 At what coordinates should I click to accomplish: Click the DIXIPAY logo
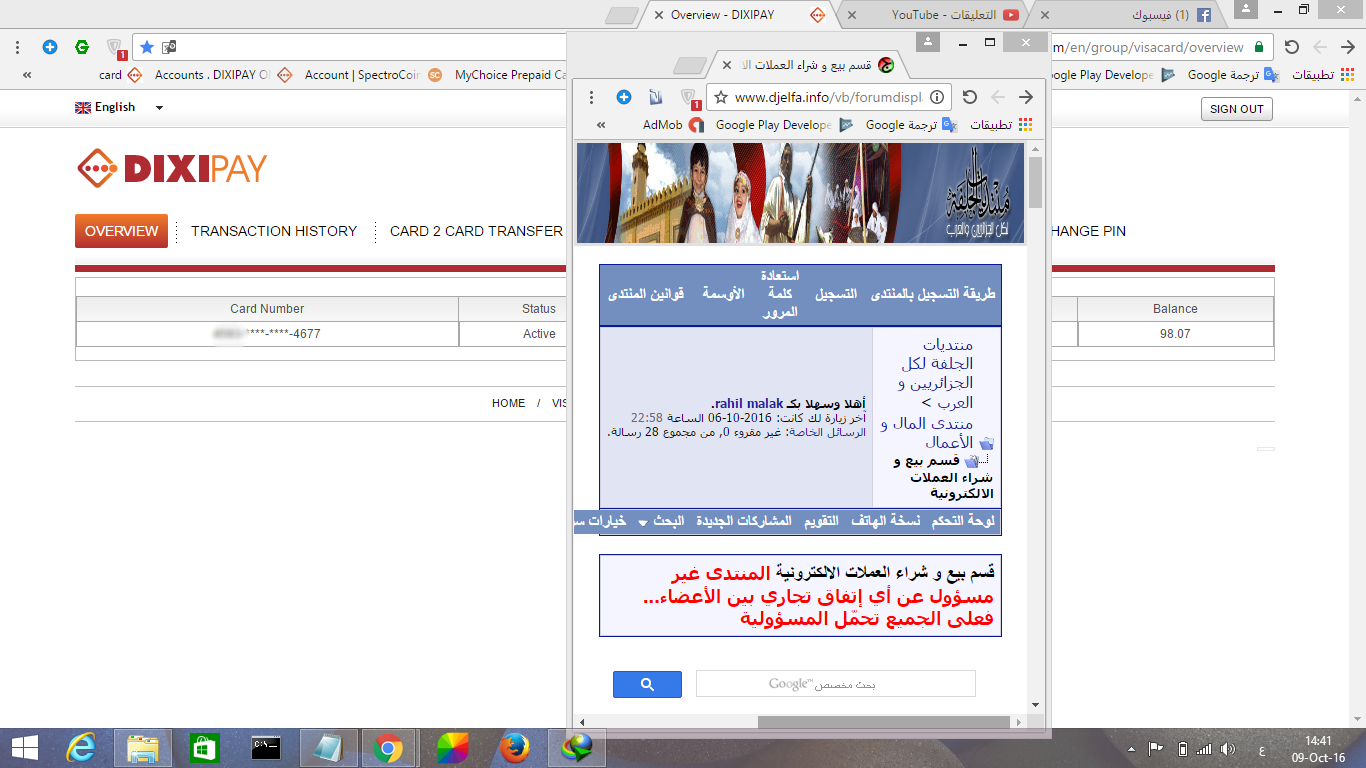click(x=172, y=168)
